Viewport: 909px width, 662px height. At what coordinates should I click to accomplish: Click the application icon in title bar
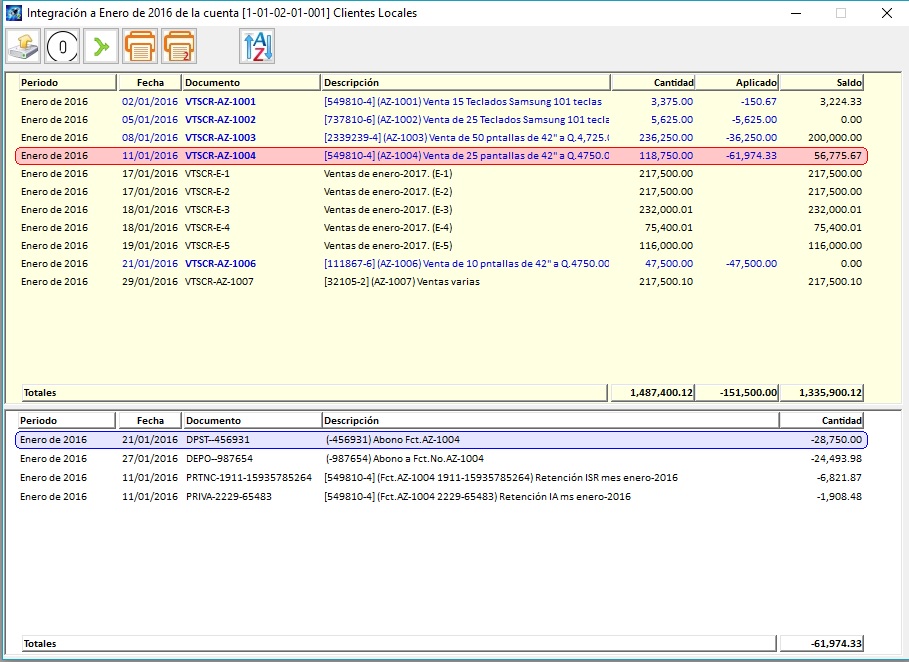coord(13,13)
